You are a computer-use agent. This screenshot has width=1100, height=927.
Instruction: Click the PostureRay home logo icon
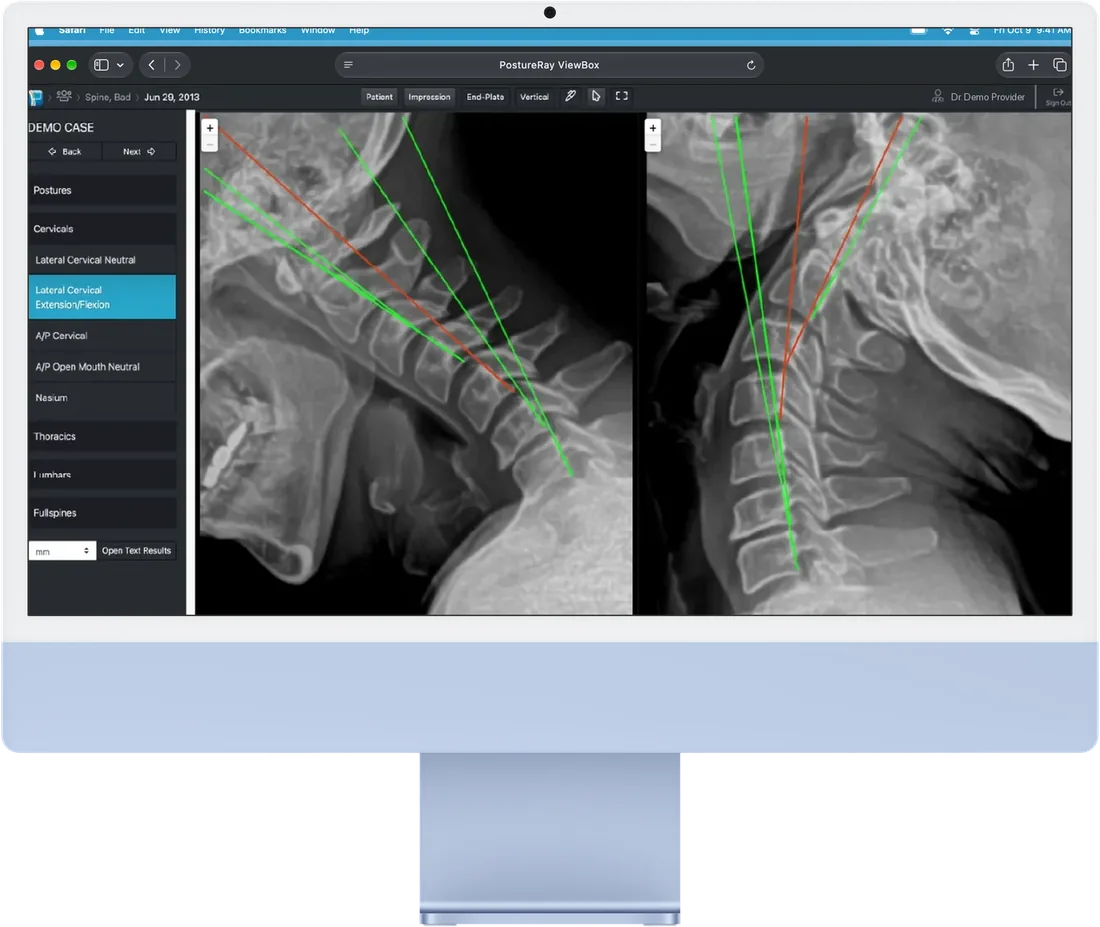click(x=35, y=98)
